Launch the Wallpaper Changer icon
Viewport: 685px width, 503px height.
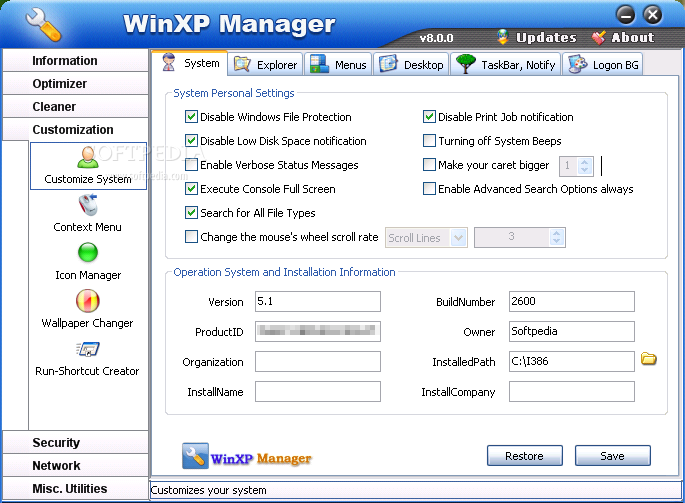click(x=88, y=301)
